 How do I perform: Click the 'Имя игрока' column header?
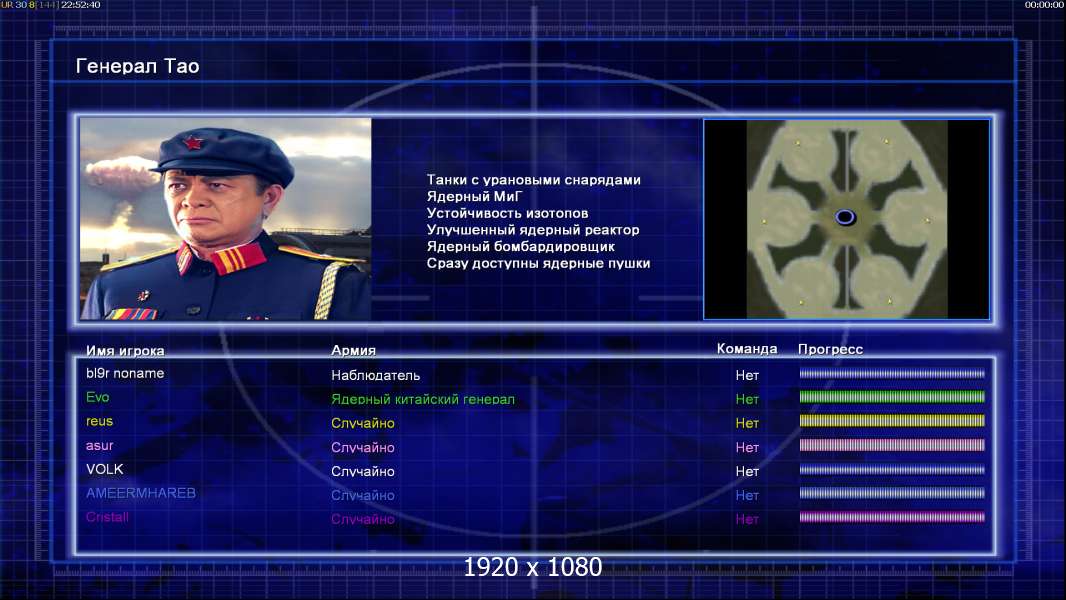click(125, 351)
